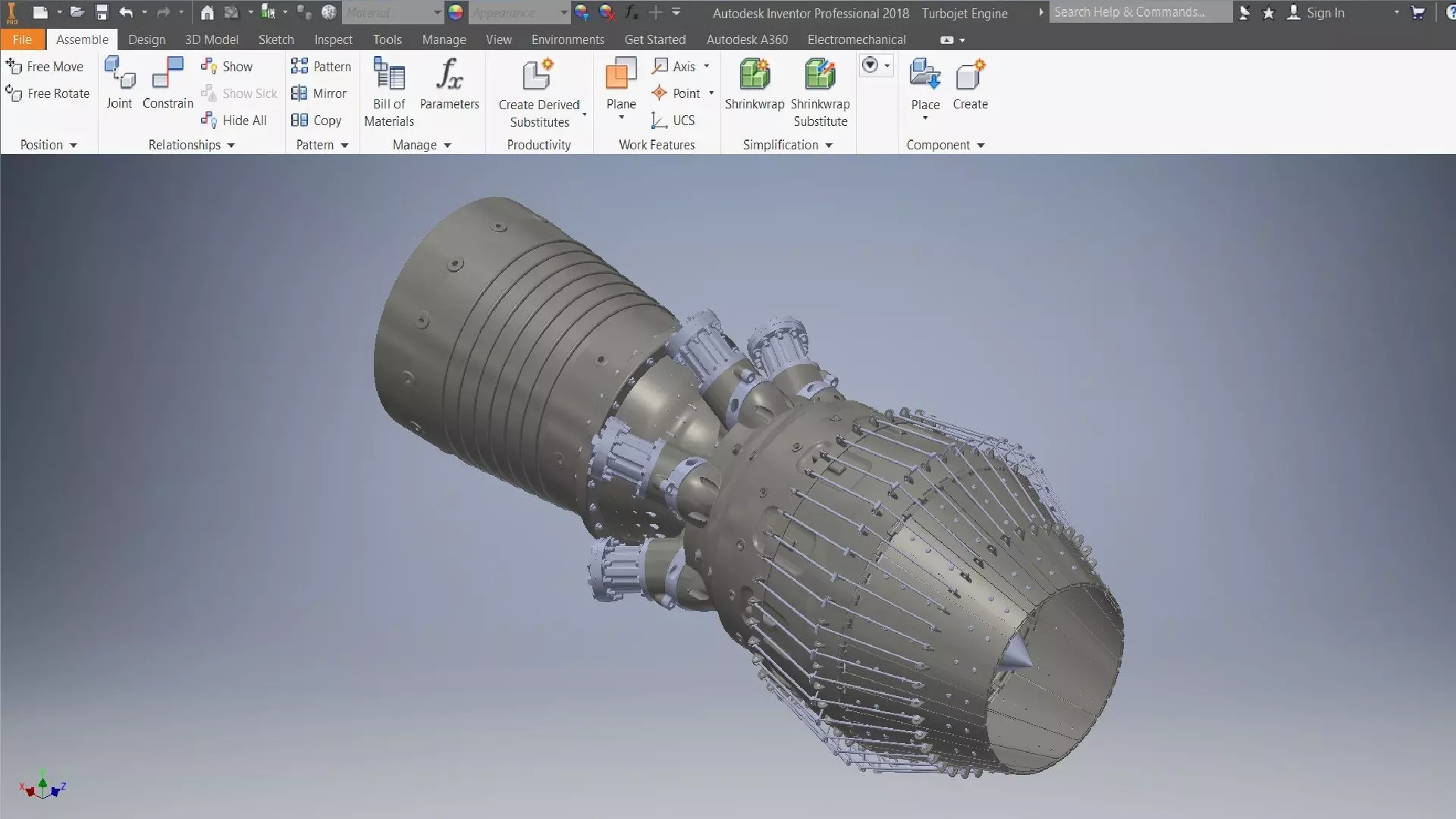Switch to the Sketch tab
Screen dimensions: 1456x819
(276, 39)
